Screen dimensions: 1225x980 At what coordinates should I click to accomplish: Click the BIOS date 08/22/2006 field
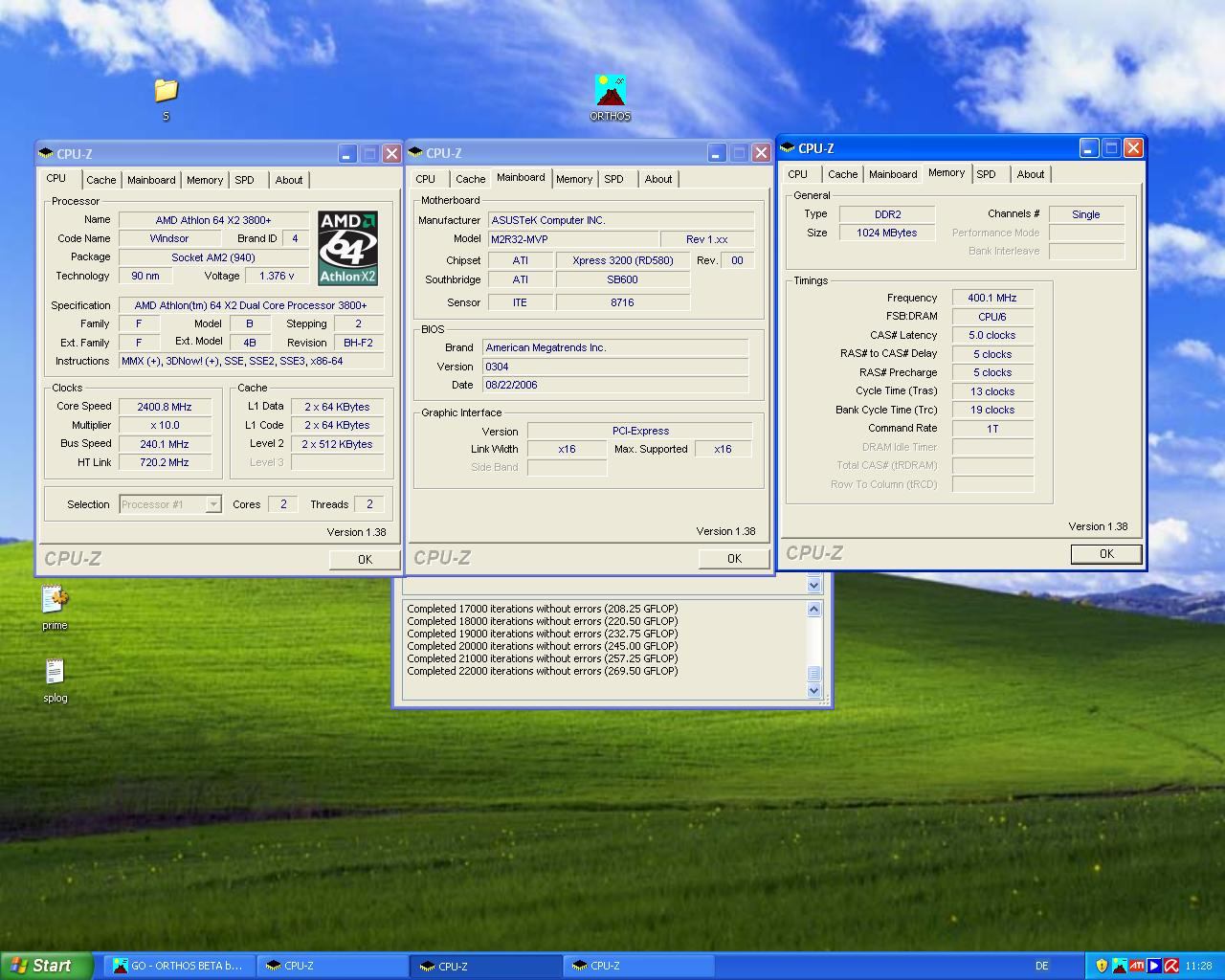tap(614, 385)
